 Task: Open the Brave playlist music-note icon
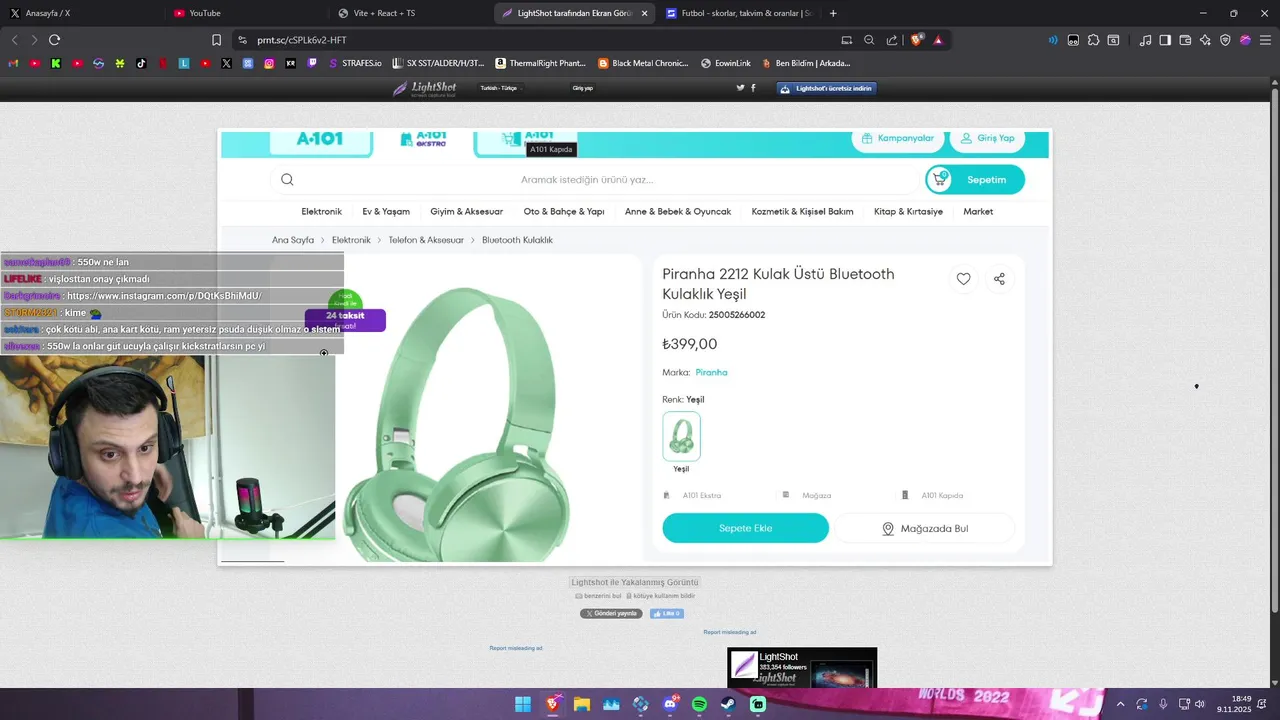(x=1145, y=40)
